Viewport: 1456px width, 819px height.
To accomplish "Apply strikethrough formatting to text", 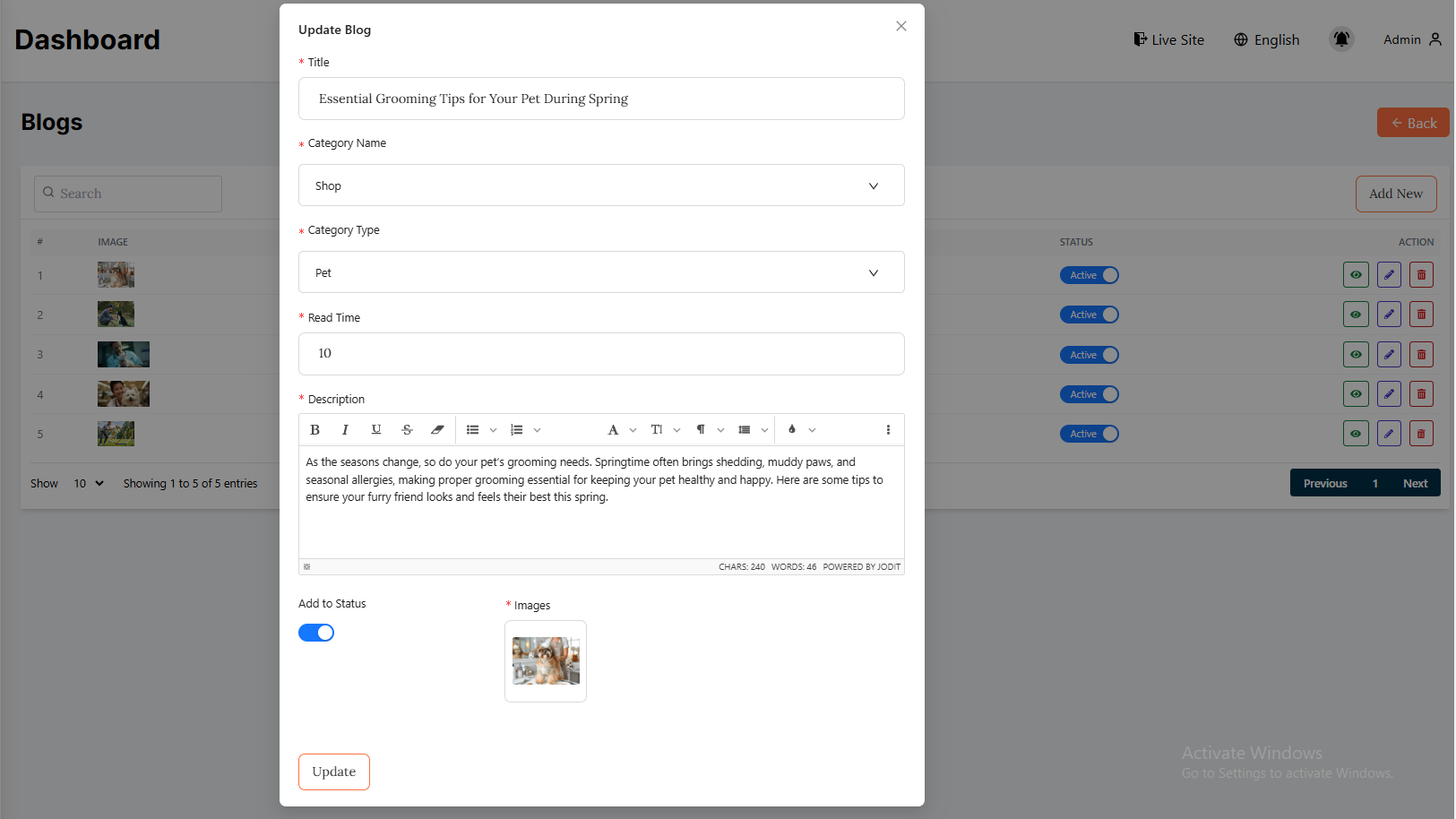I will click(407, 430).
